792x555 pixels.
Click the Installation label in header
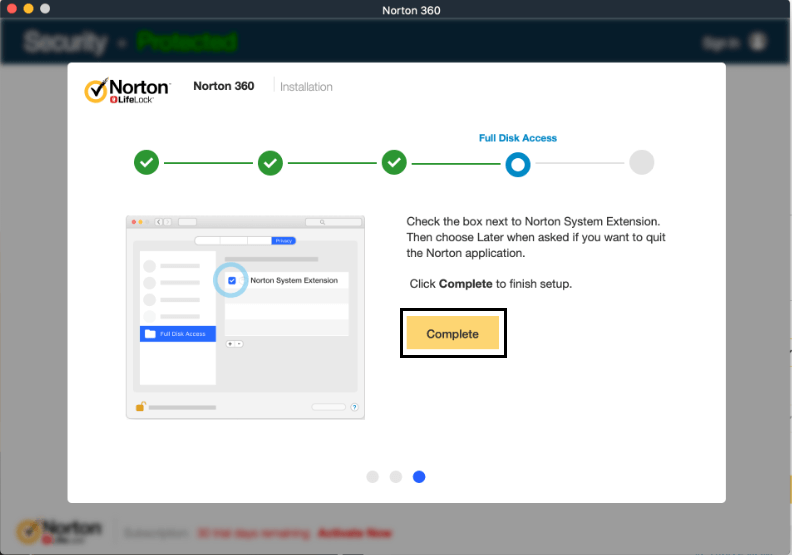pyautogui.click(x=306, y=87)
